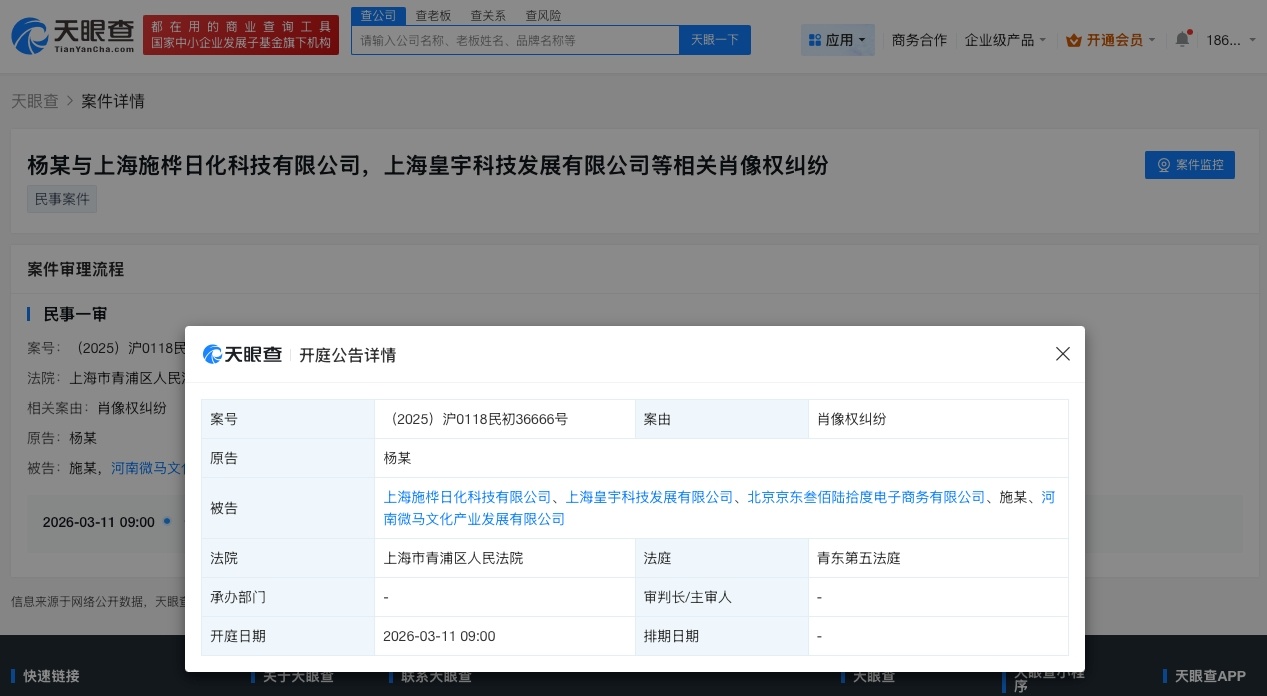Click the 天眼查 logo inside the dialog

click(x=243, y=354)
